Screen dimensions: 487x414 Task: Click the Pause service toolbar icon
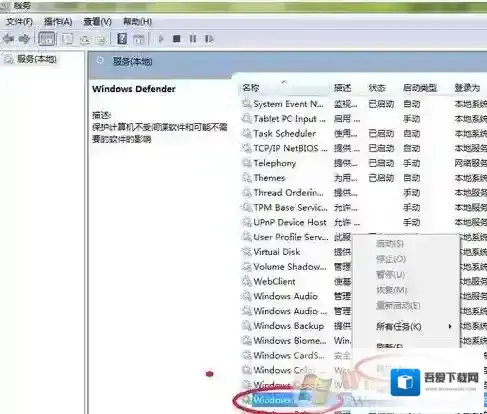(x=193, y=39)
